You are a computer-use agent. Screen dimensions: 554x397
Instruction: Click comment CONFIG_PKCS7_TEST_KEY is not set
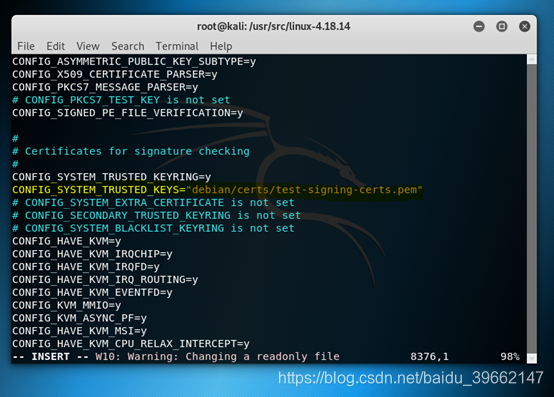coord(121,100)
